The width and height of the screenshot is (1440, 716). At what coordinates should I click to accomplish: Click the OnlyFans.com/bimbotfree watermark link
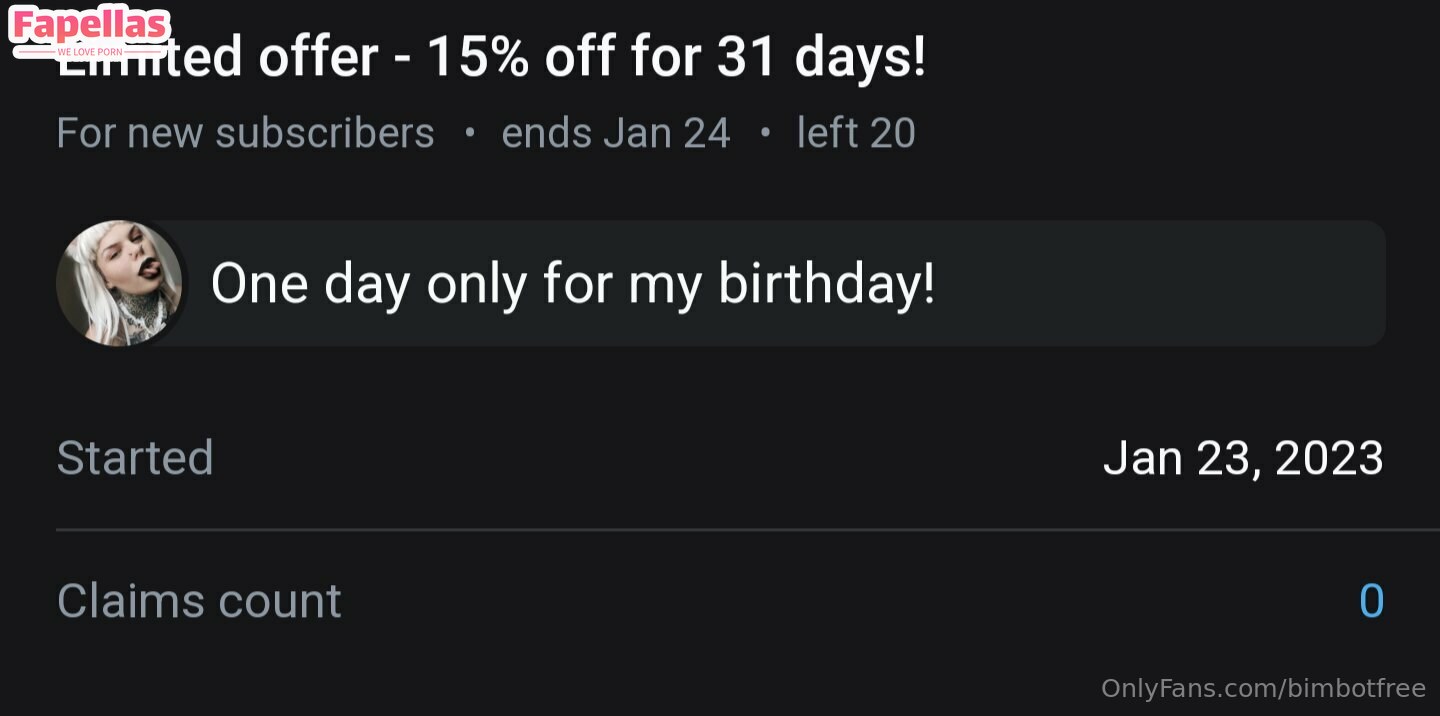pyautogui.click(x=1263, y=688)
